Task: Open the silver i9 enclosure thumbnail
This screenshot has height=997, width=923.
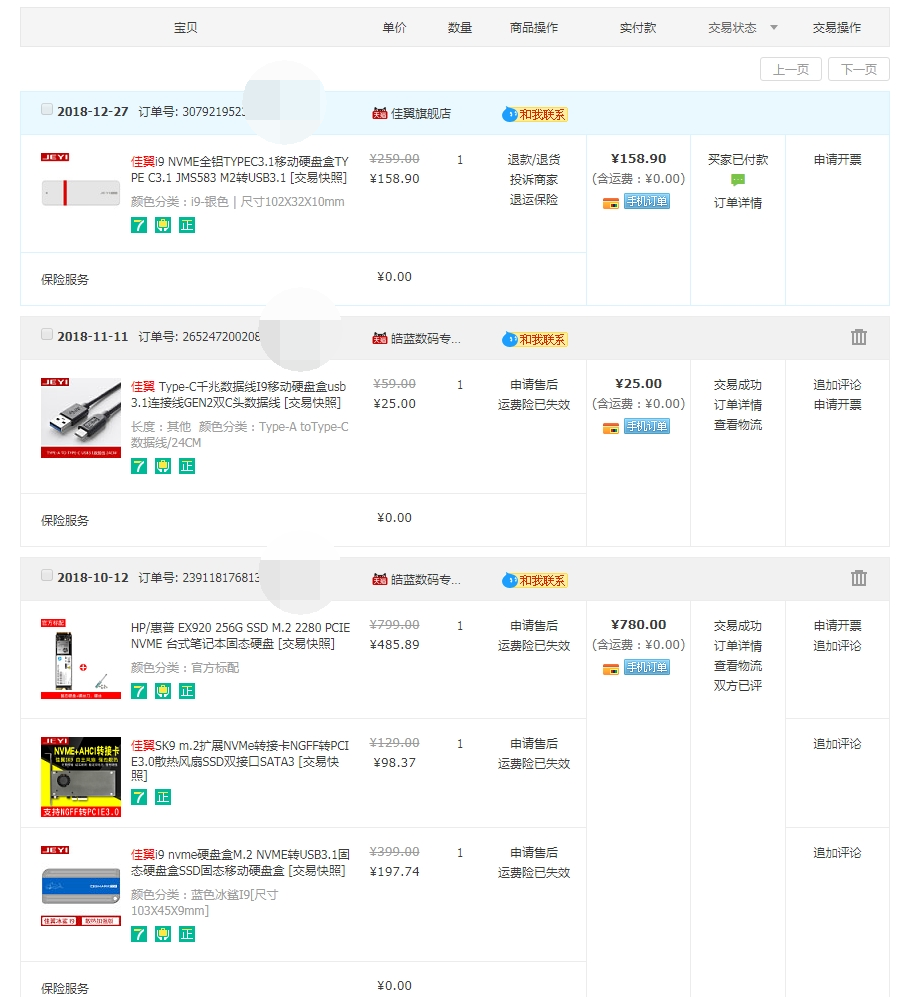Action: click(x=81, y=193)
